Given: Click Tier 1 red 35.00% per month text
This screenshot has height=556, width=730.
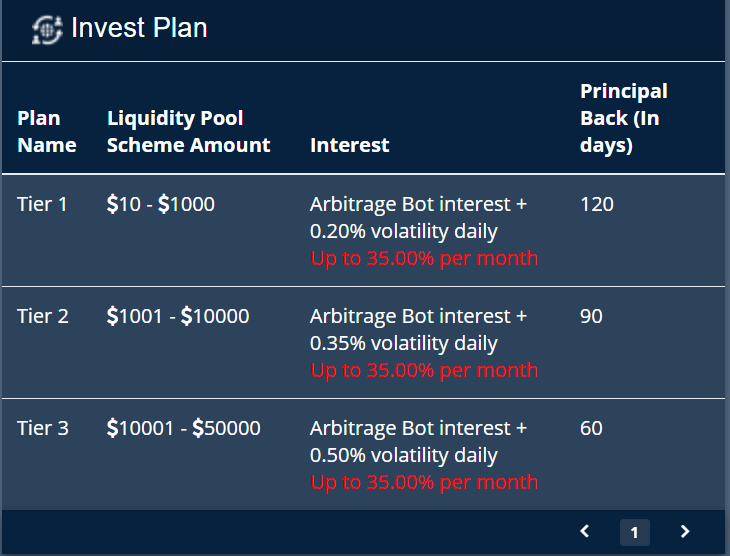Looking at the screenshot, I should pyautogui.click(x=424, y=258).
